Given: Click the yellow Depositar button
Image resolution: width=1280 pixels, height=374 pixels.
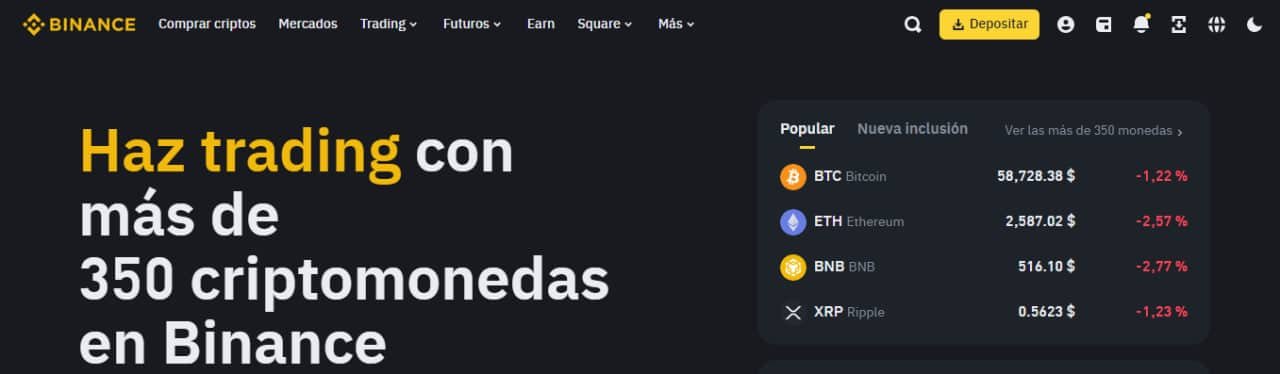Looking at the screenshot, I should pos(989,24).
